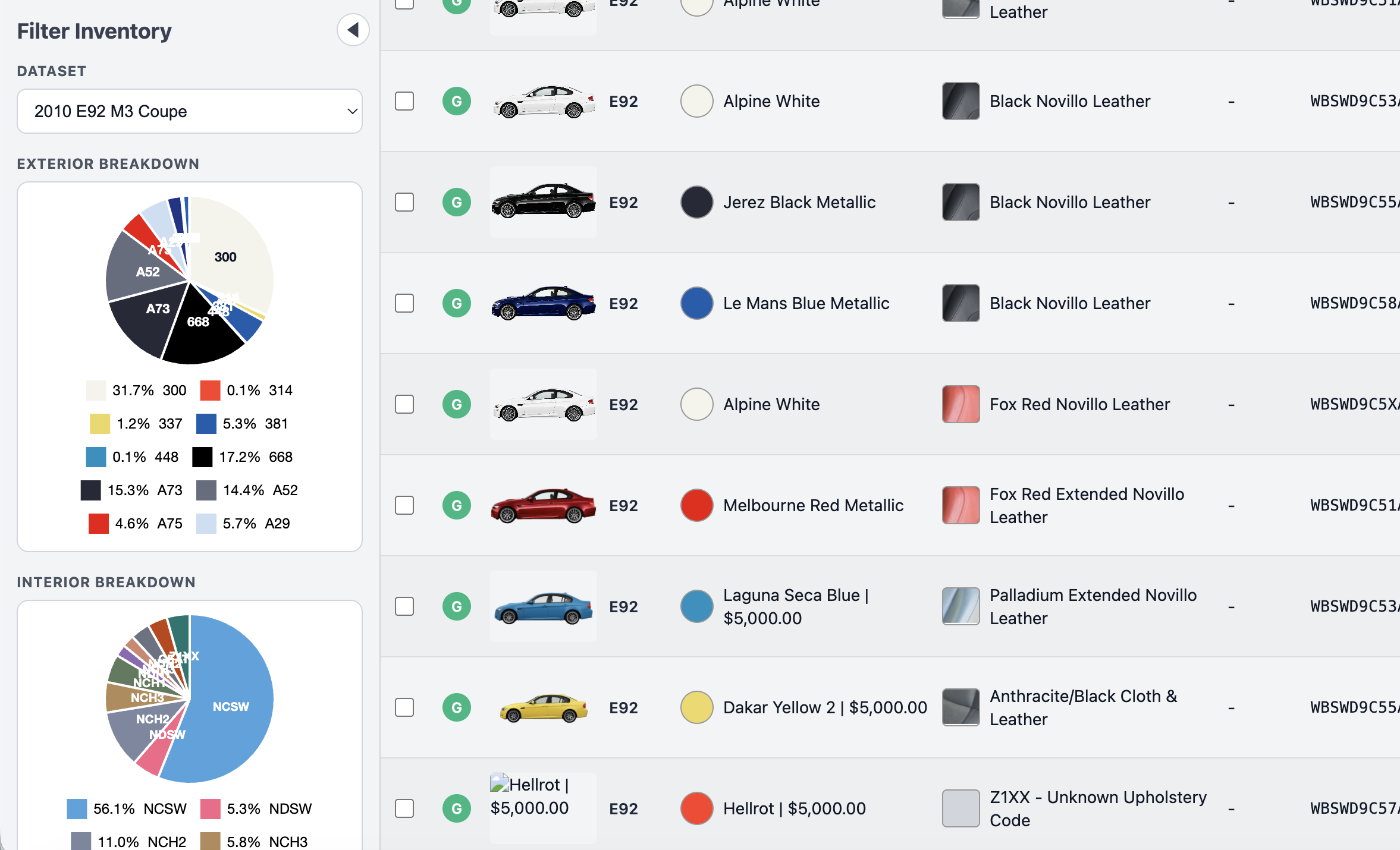The image size is (1400, 850).
Task: Click the G badge for Alpine White with Black Novillo Leather
Action: click(457, 101)
